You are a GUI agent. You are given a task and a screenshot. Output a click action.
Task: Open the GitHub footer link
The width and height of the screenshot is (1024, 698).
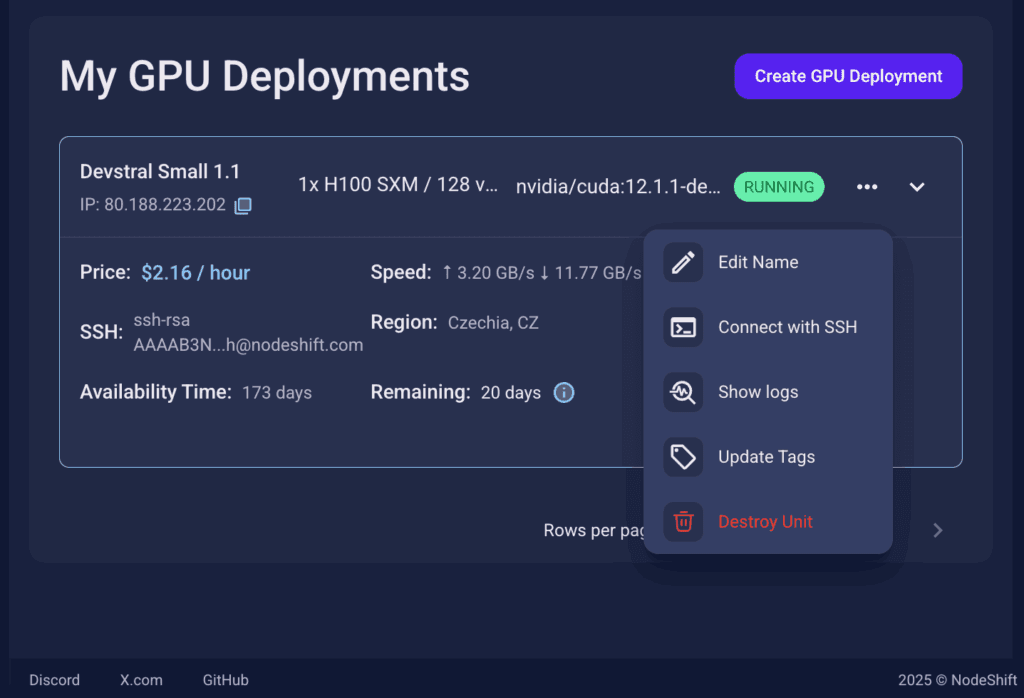point(225,680)
